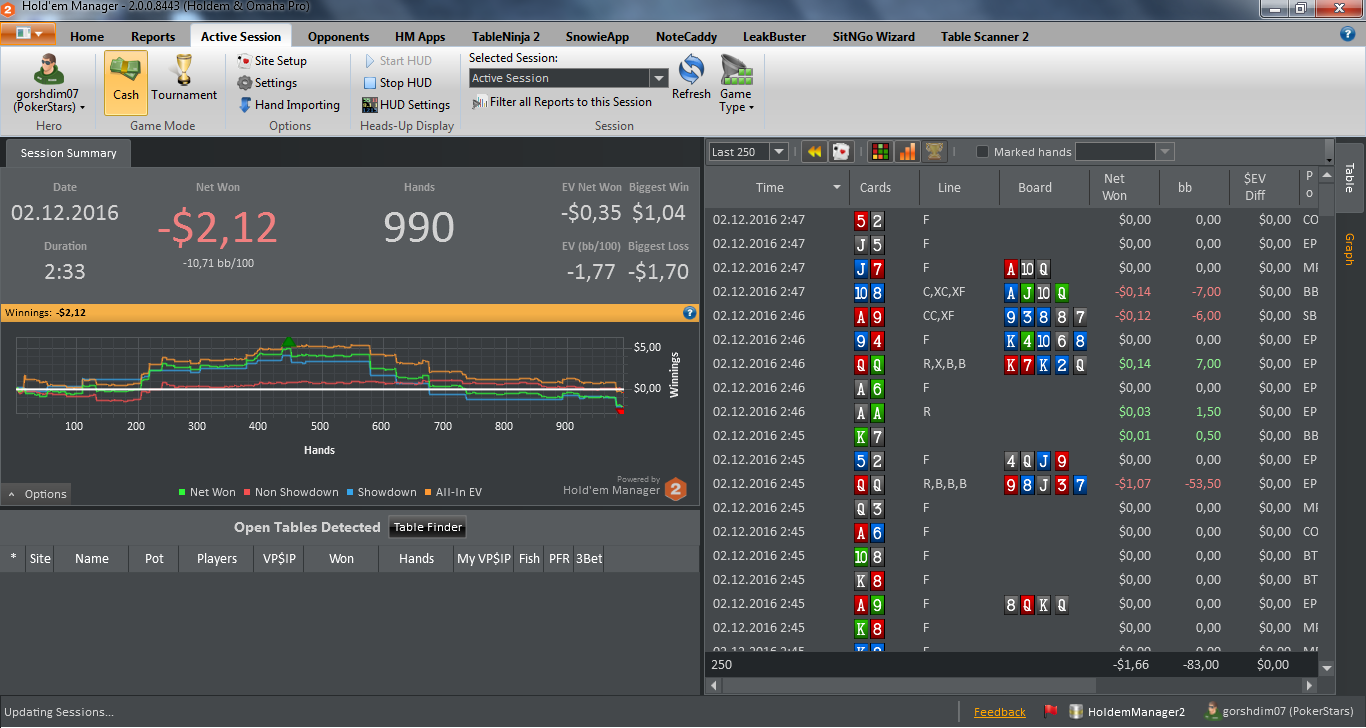Toggle the Marked hands checkbox

click(x=982, y=152)
